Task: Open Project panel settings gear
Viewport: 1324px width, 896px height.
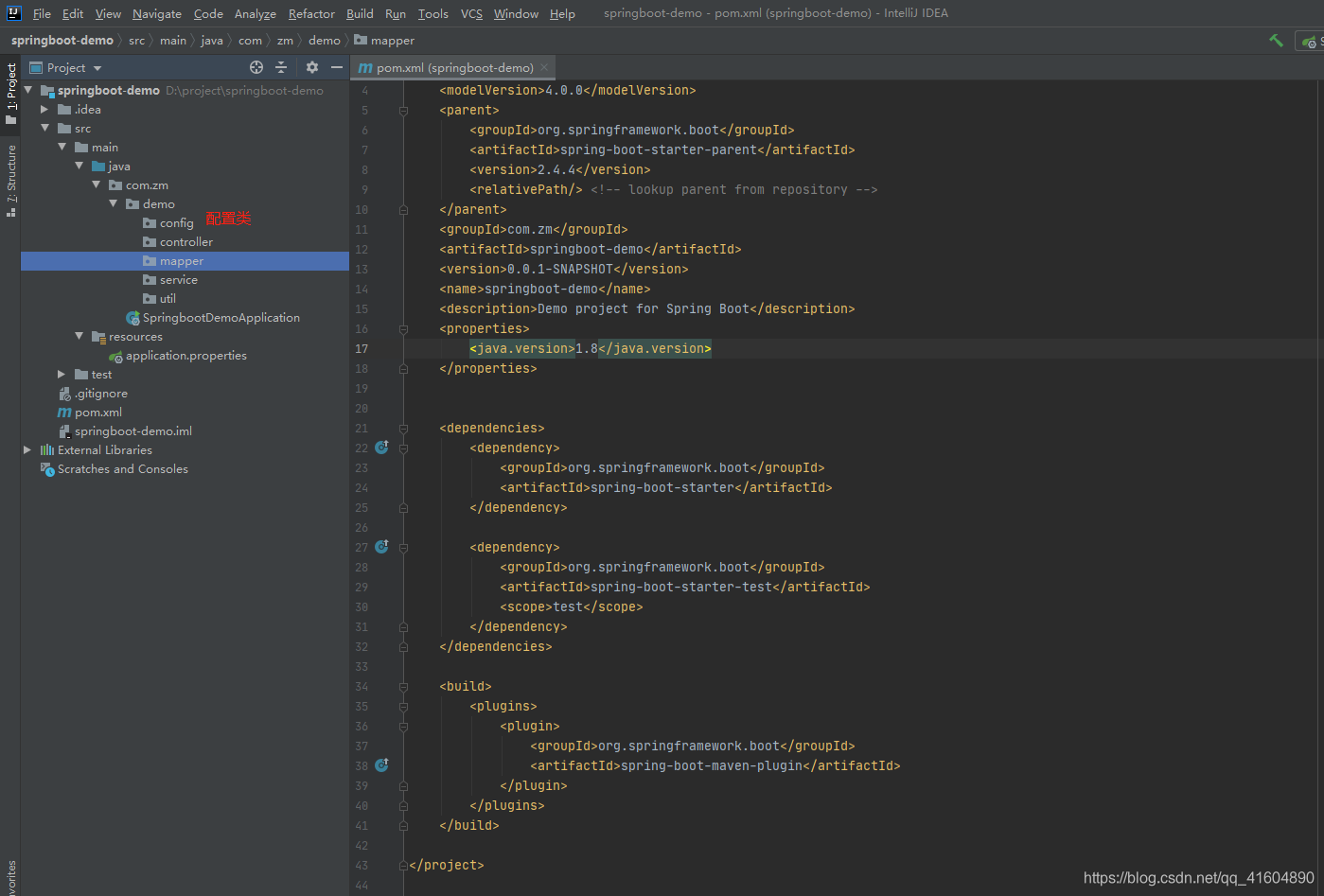Action: click(312, 67)
